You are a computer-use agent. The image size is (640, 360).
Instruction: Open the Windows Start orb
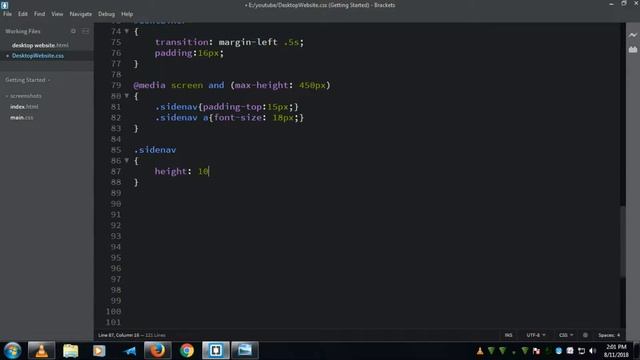point(12,350)
